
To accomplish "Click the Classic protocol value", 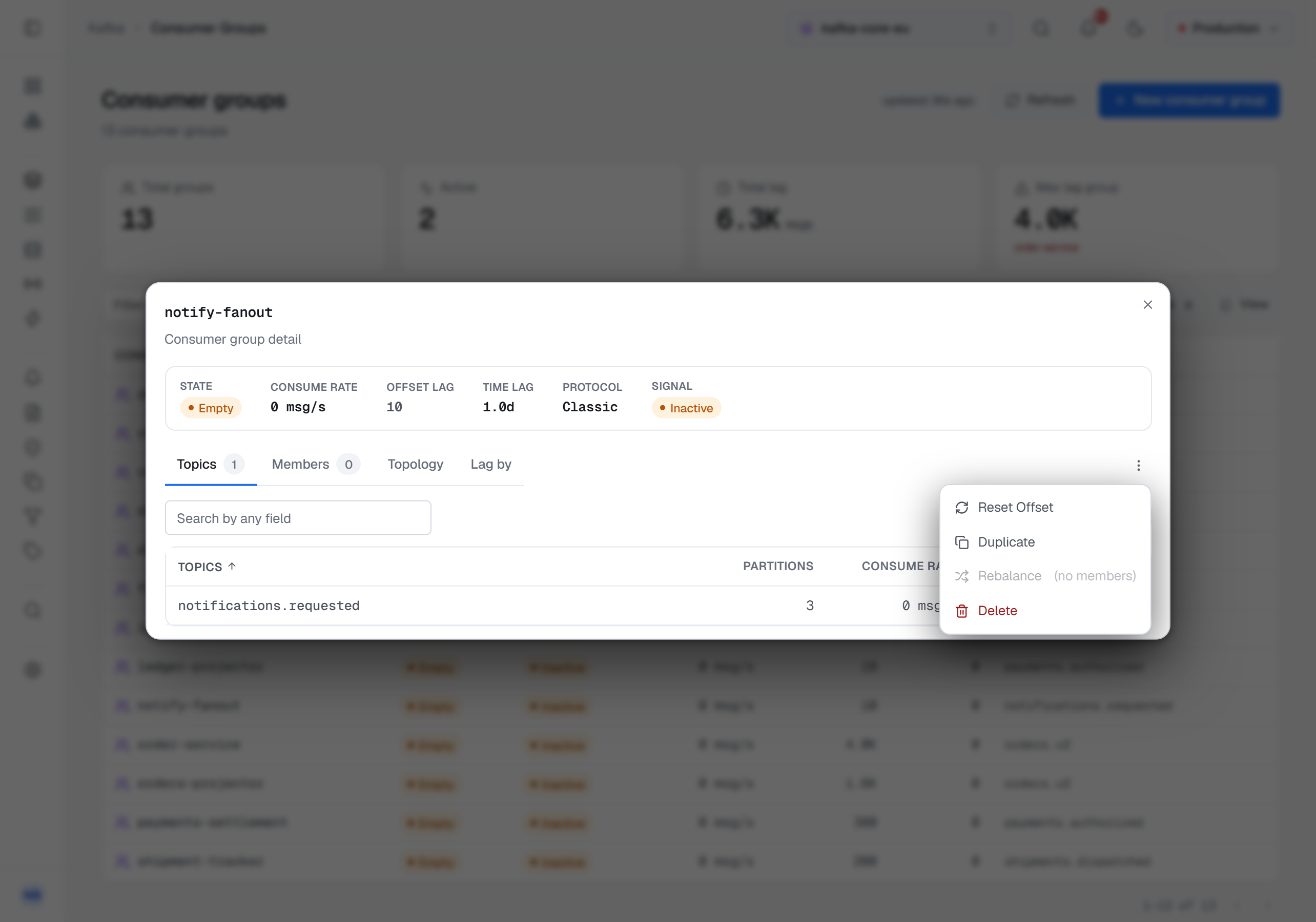I will [590, 407].
